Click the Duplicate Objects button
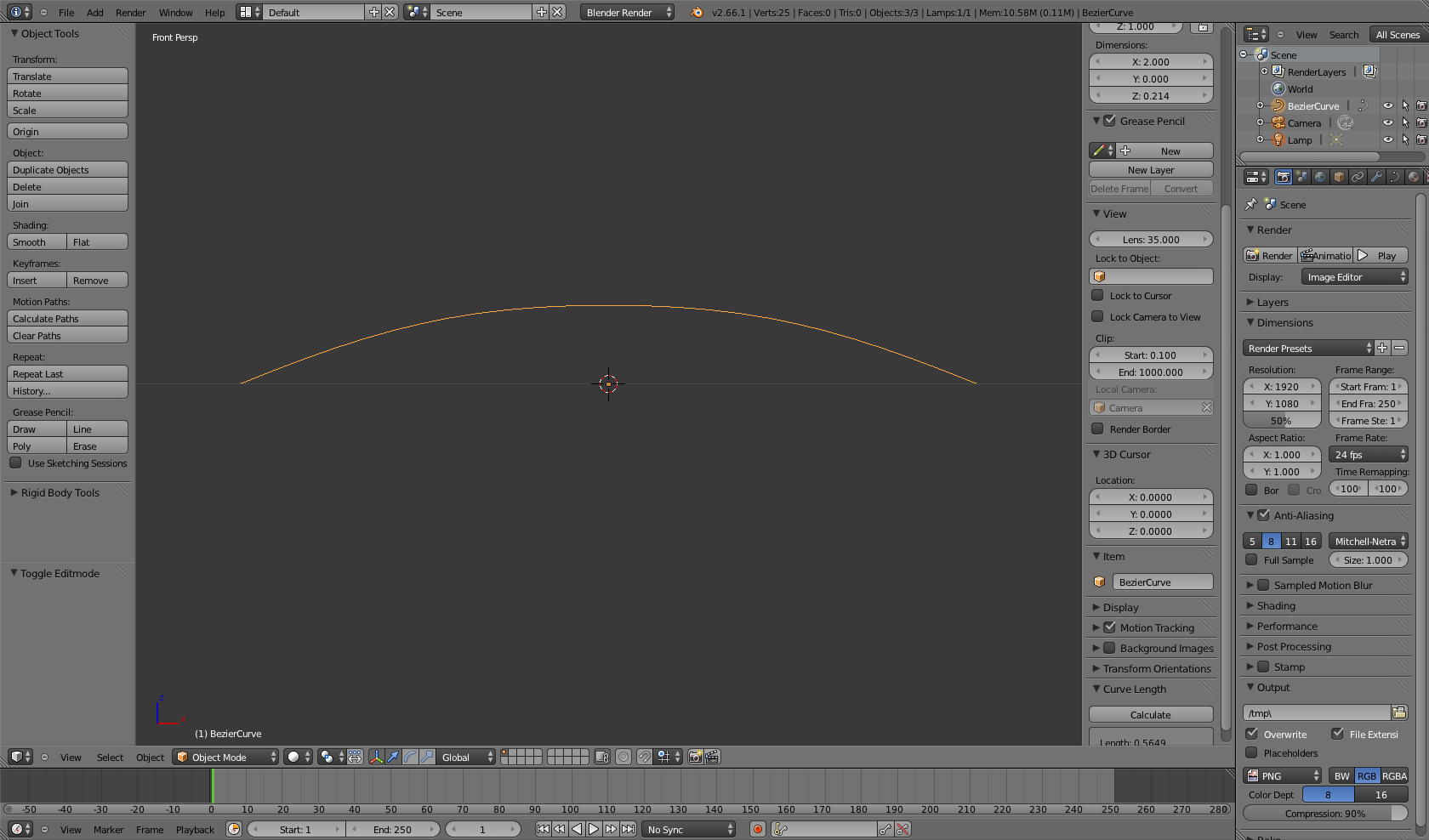Image resolution: width=1429 pixels, height=840 pixels. [68, 169]
